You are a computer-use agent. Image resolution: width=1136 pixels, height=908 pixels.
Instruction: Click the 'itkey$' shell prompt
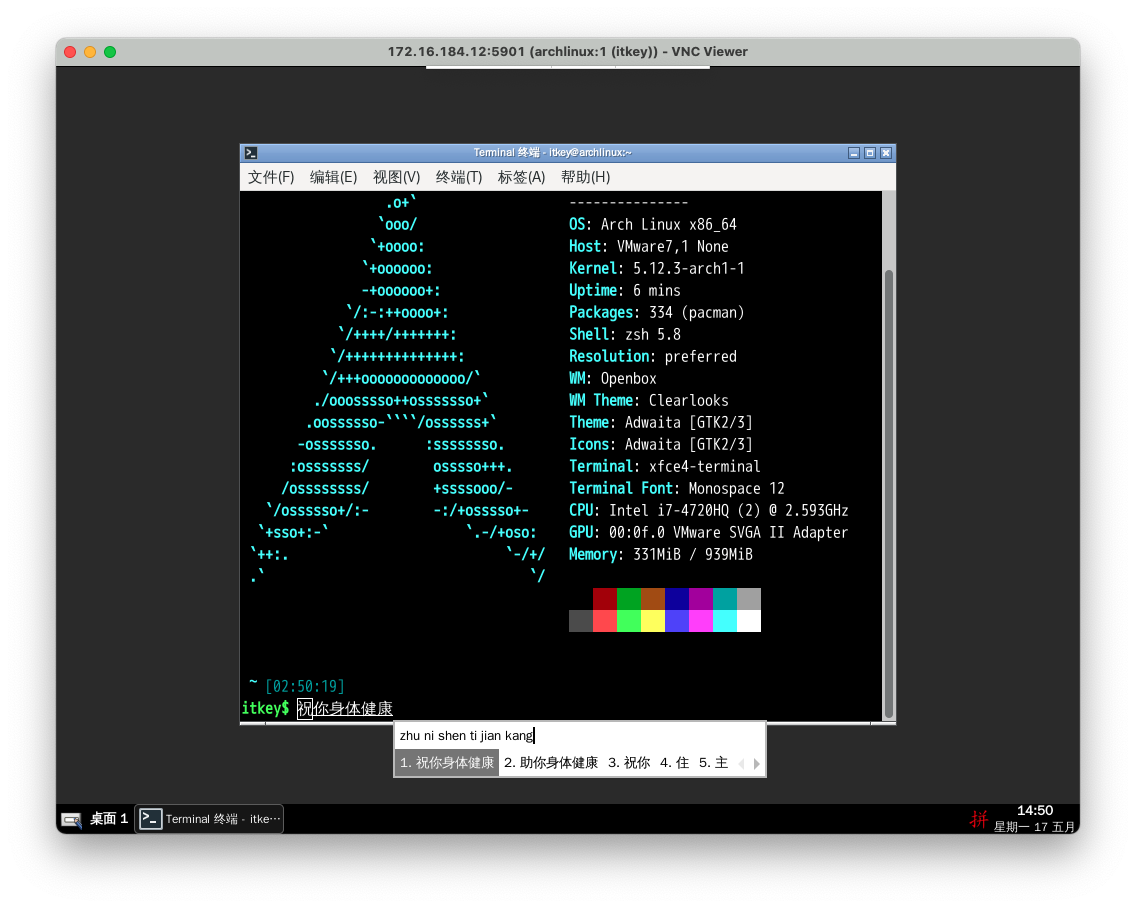click(265, 708)
